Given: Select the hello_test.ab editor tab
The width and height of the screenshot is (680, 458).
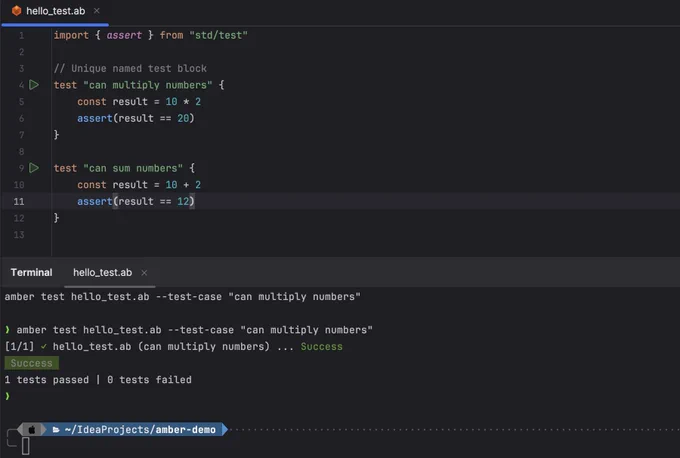Looking at the screenshot, I should pyautogui.click(x=55, y=11).
